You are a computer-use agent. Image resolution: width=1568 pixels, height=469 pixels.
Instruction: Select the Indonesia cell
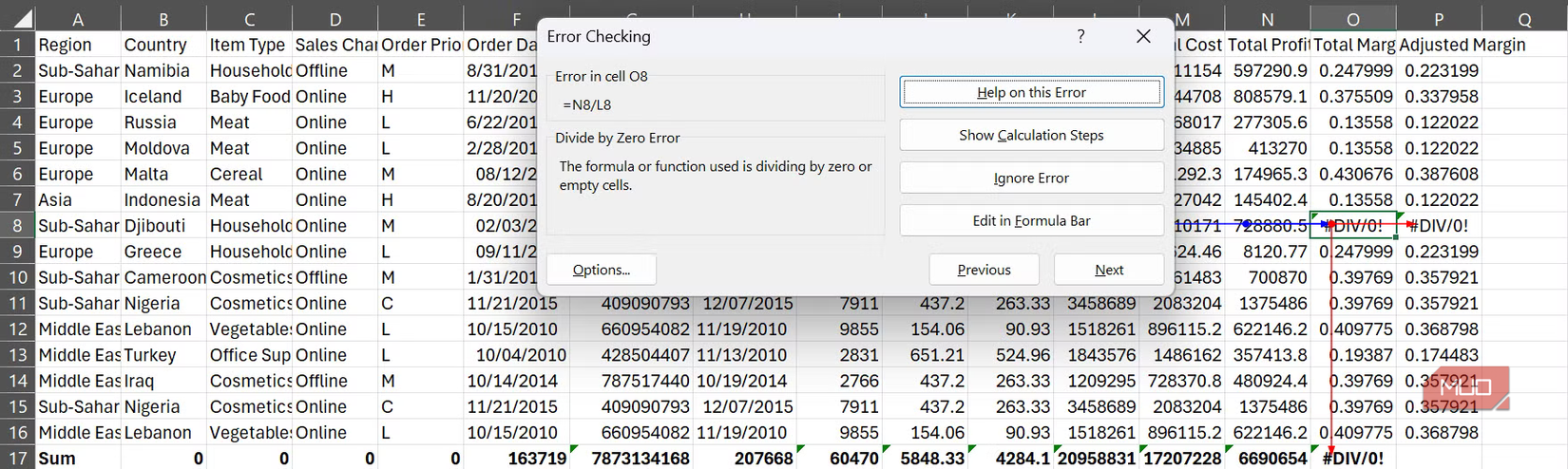(163, 199)
